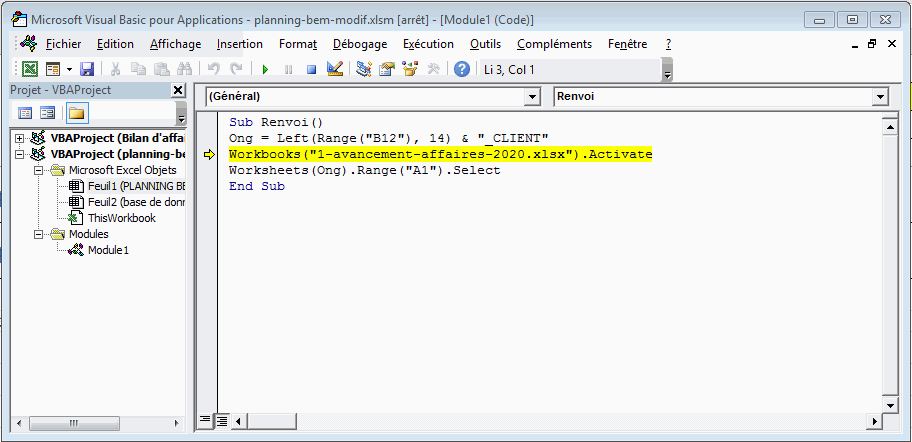Click the yellow execution arrow in margin
The width and height of the screenshot is (912, 442).
point(209,155)
